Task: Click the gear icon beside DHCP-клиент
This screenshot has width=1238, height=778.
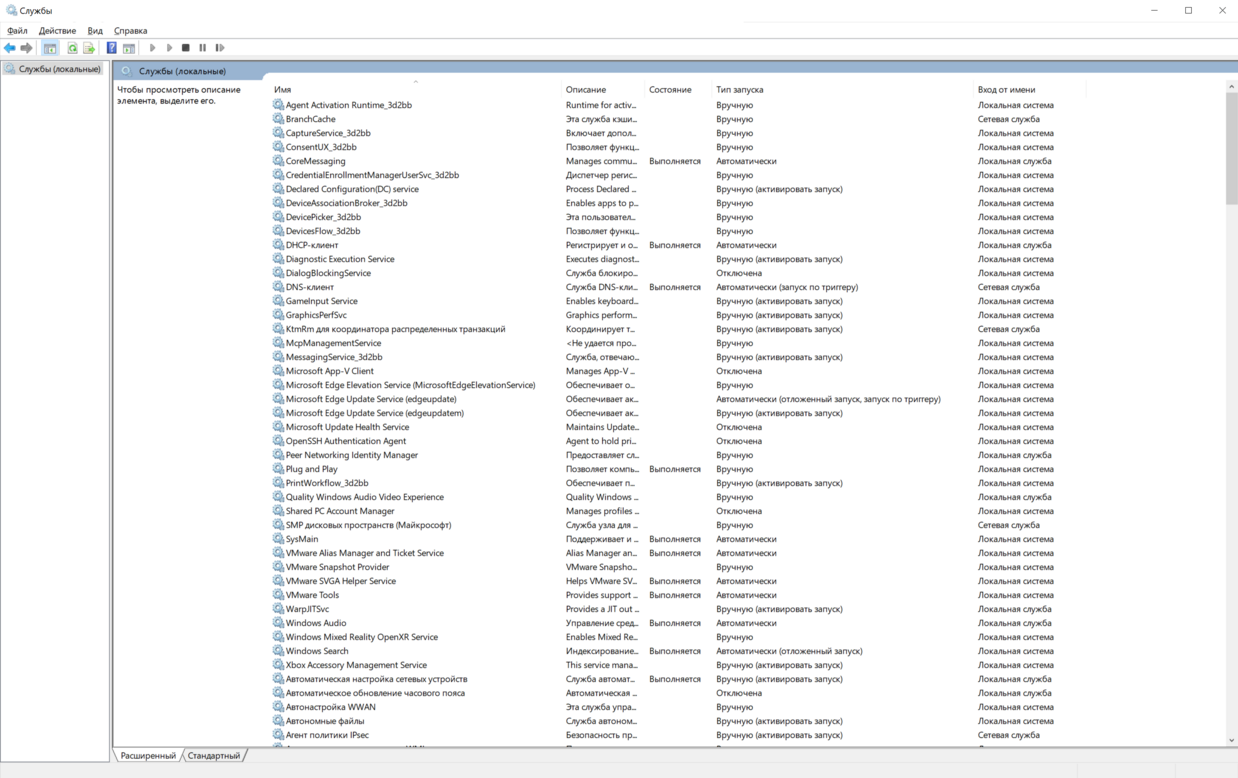Action: 278,245
